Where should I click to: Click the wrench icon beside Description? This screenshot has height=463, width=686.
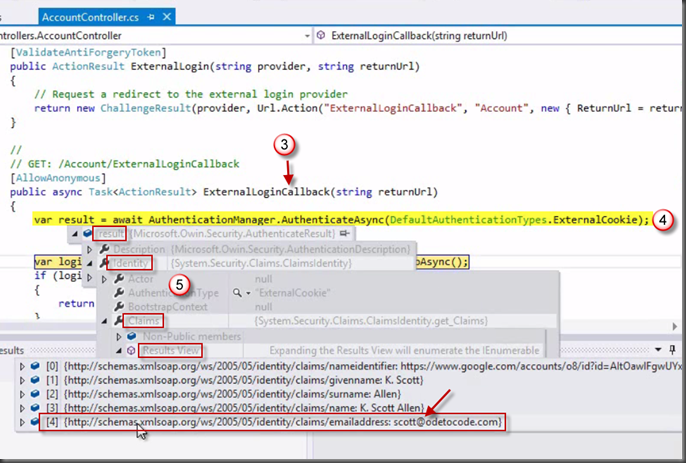click(x=104, y=249)
